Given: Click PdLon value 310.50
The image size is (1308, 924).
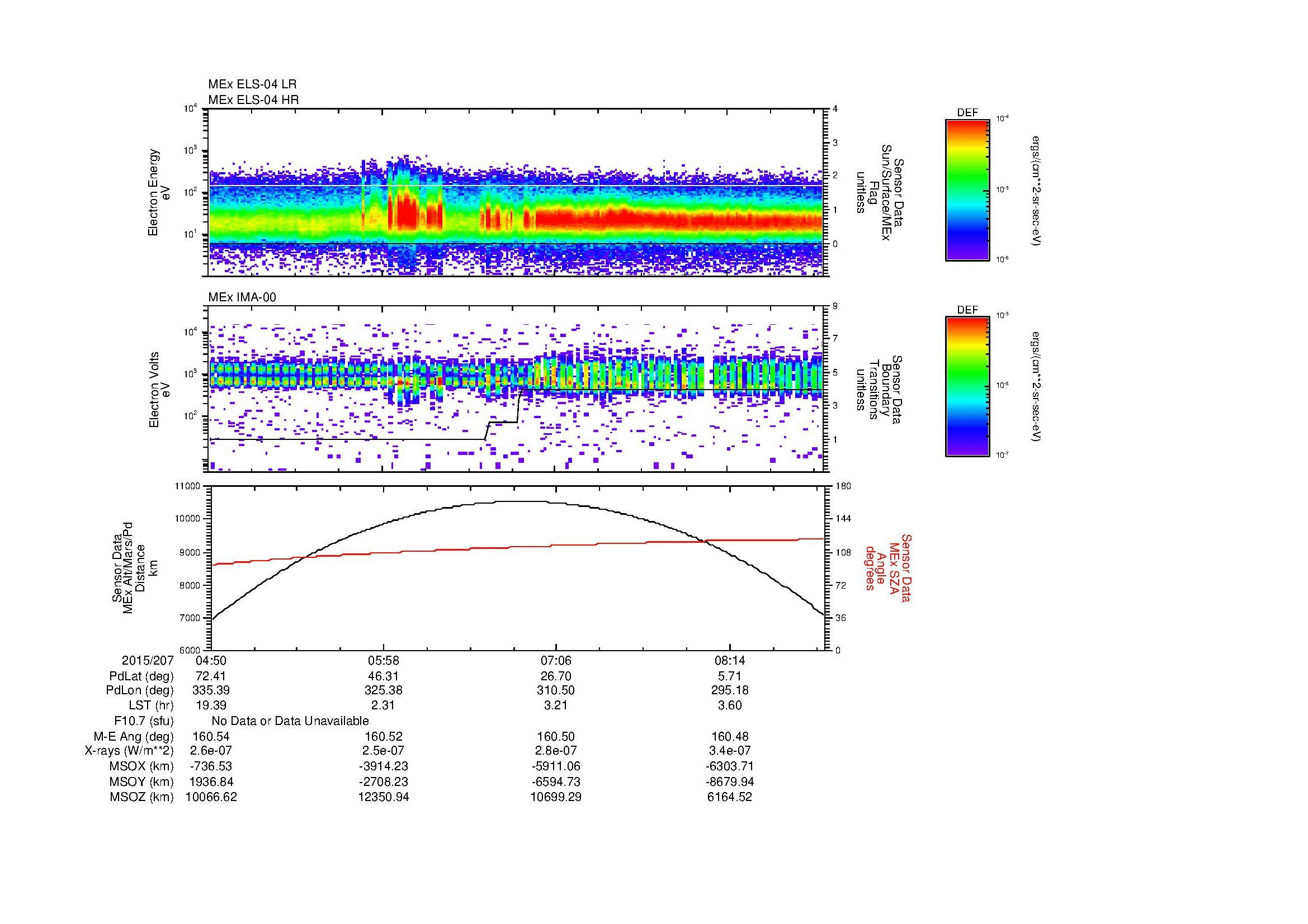Looking at the screenshot, I should pos(555,690).
